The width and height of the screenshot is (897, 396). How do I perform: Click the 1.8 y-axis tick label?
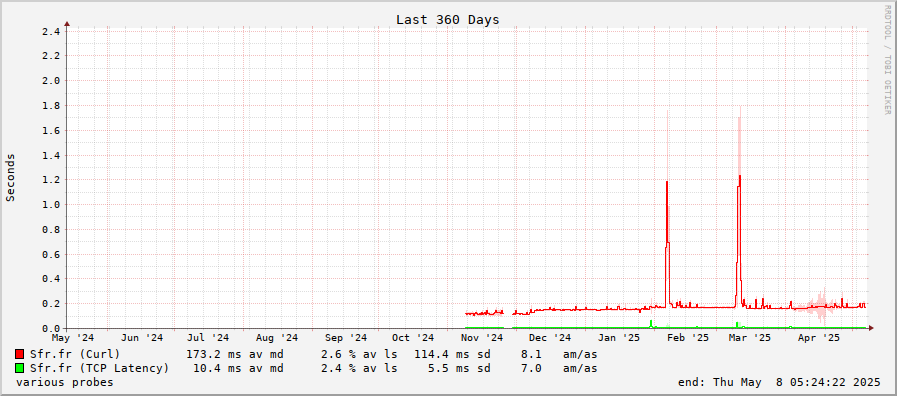51,106
